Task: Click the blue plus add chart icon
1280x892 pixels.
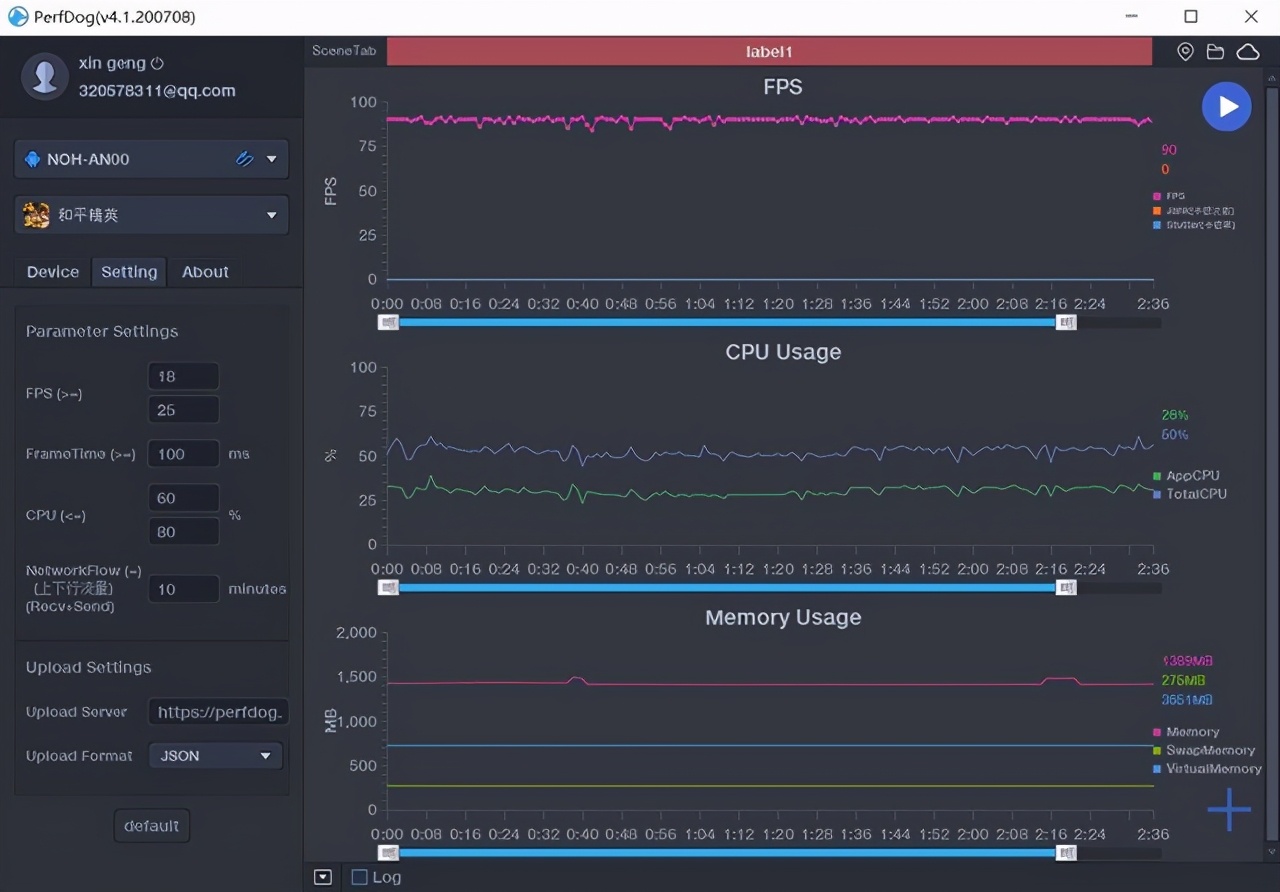Action: pos(1228,809)
